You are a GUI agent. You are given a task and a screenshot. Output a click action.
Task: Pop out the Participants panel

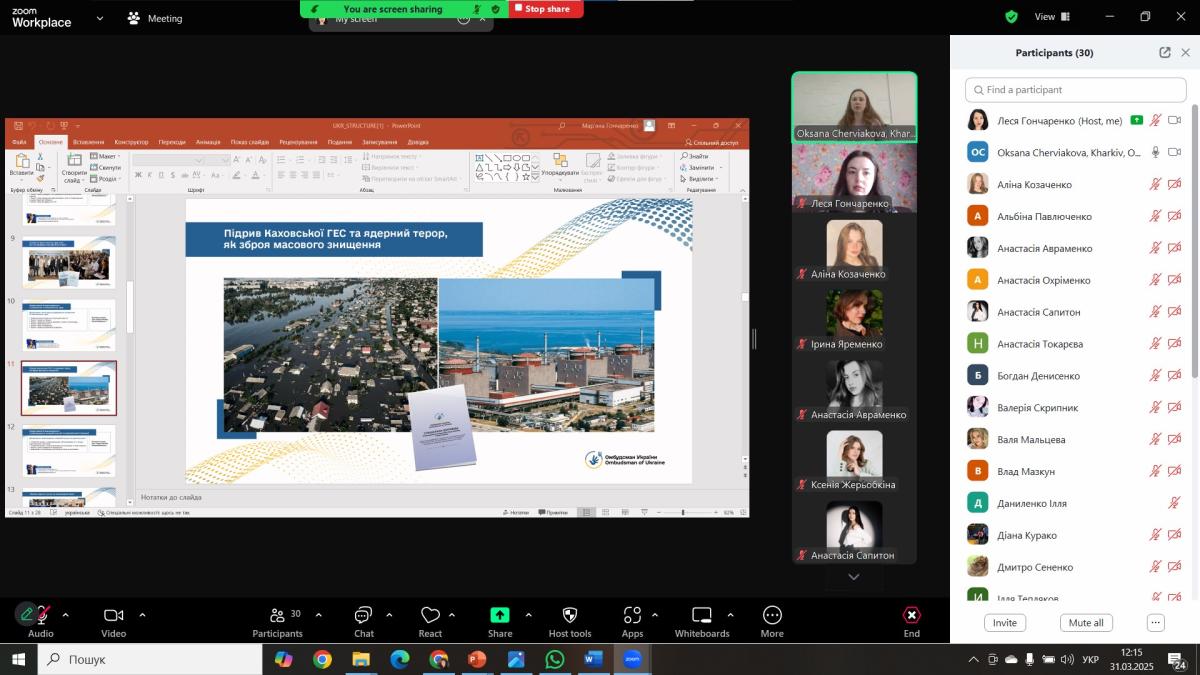(1165, 53)
